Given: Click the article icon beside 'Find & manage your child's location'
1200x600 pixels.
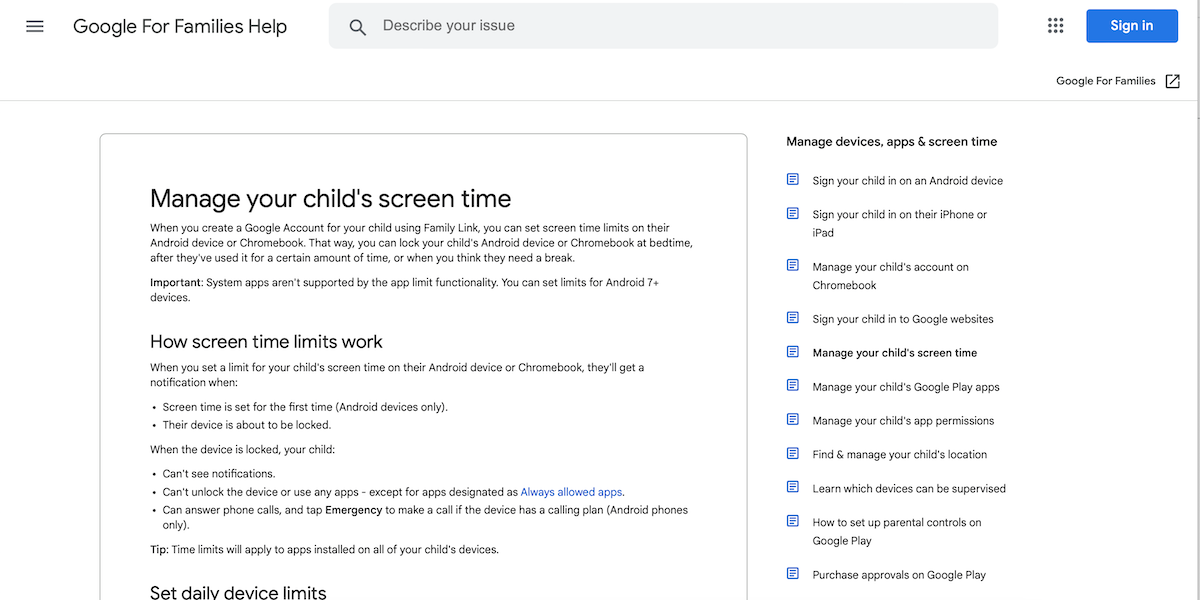Looking at the screenshot, I should coord(792,453).
